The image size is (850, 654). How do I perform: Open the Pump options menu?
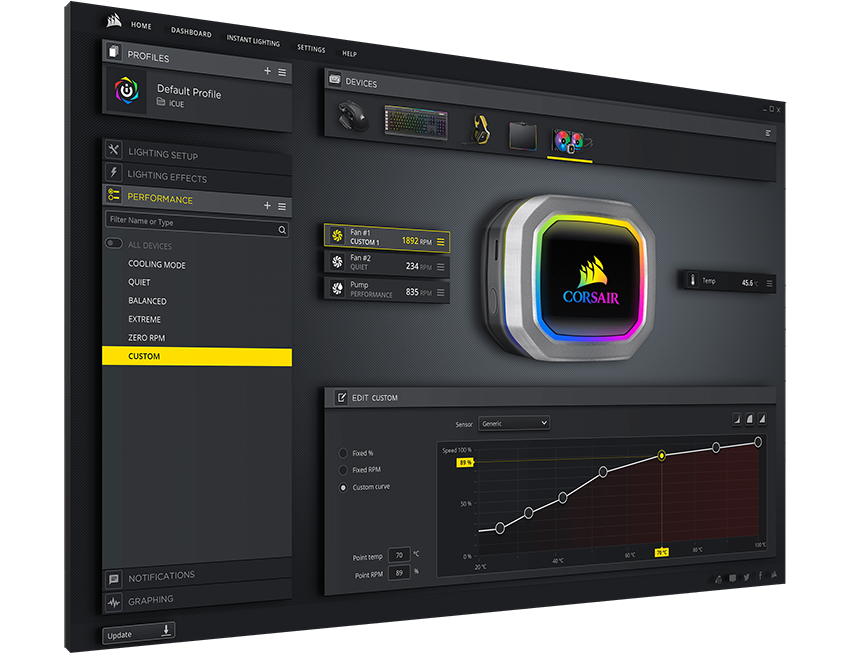tap(441, 293)
